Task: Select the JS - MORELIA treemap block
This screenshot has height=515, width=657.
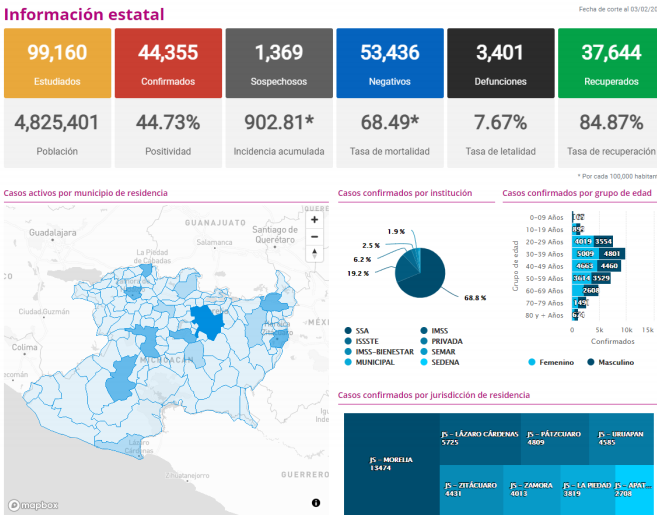Action: [x=392, y=464]
